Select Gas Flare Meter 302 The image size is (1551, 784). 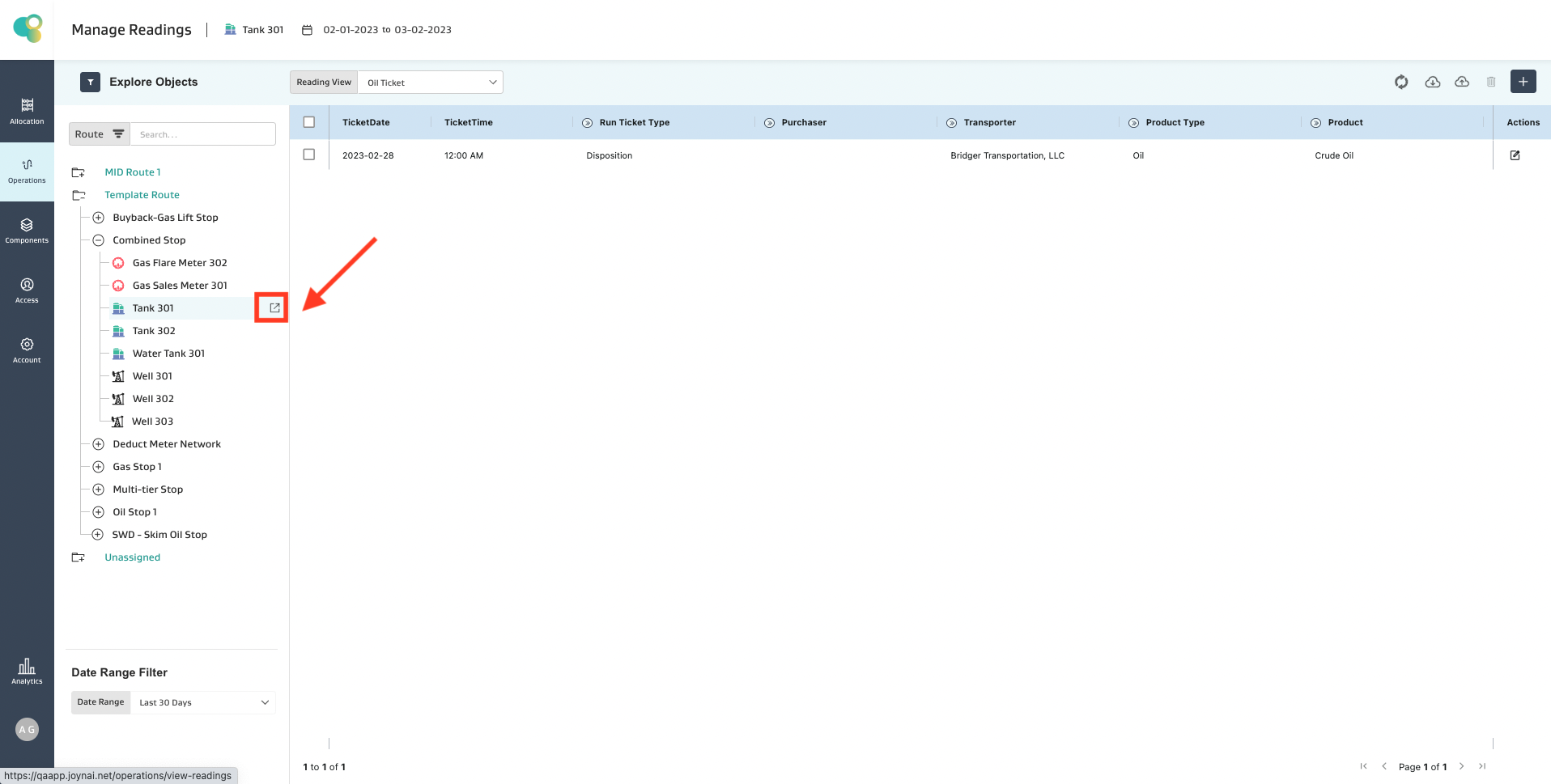click(x=180, y=263)
